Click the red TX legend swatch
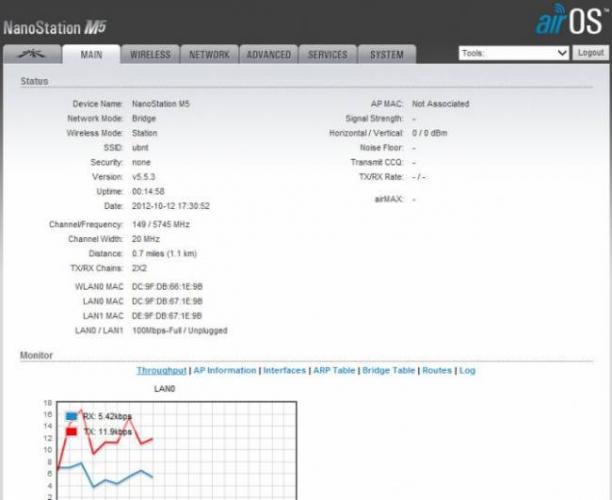Viewport: 612px width, 500px height. (x=71, y=431)
